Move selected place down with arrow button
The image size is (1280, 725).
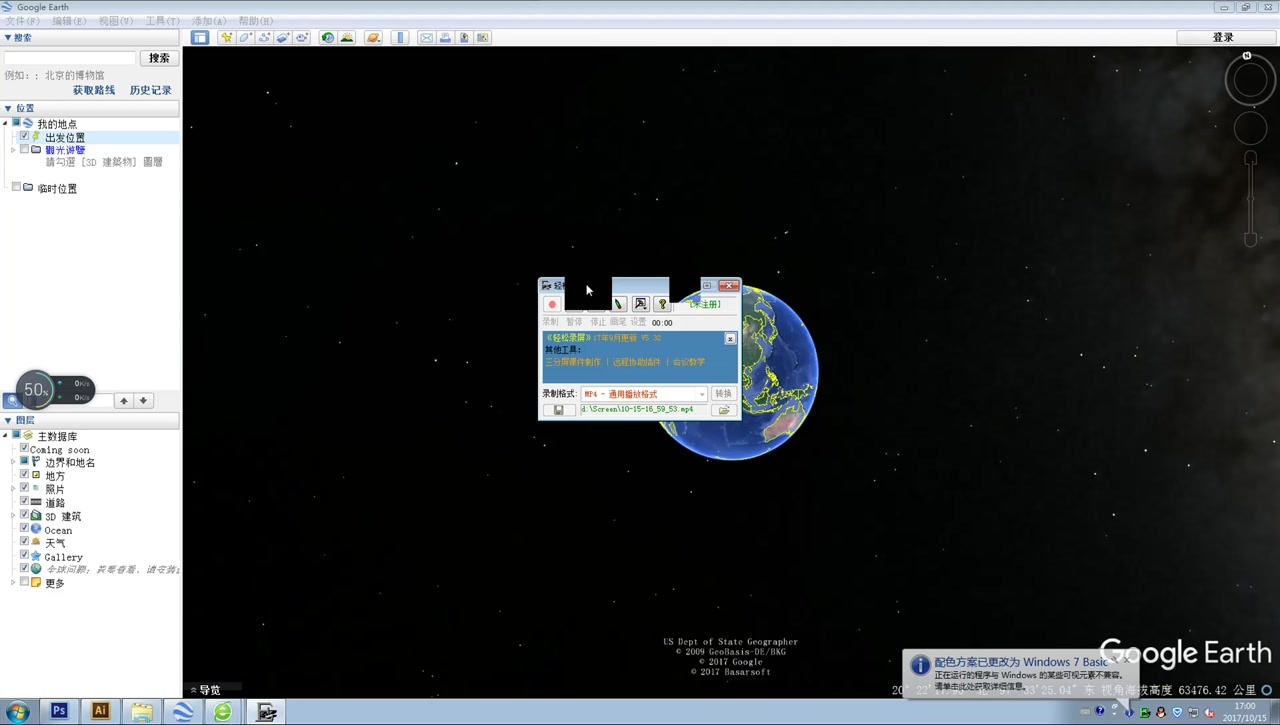(x=143, y=401)
